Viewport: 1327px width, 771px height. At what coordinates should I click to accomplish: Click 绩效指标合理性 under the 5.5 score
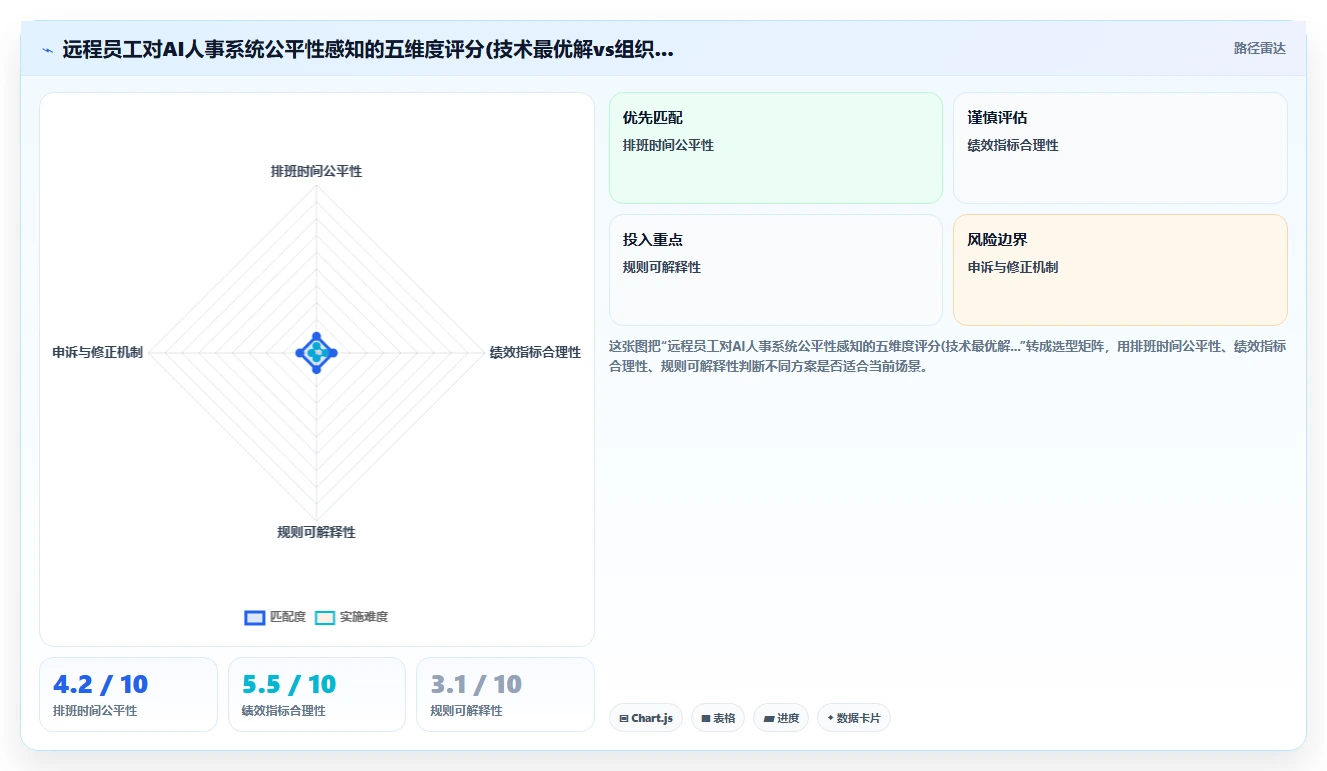pyautogui.click(x=284, y=711)
